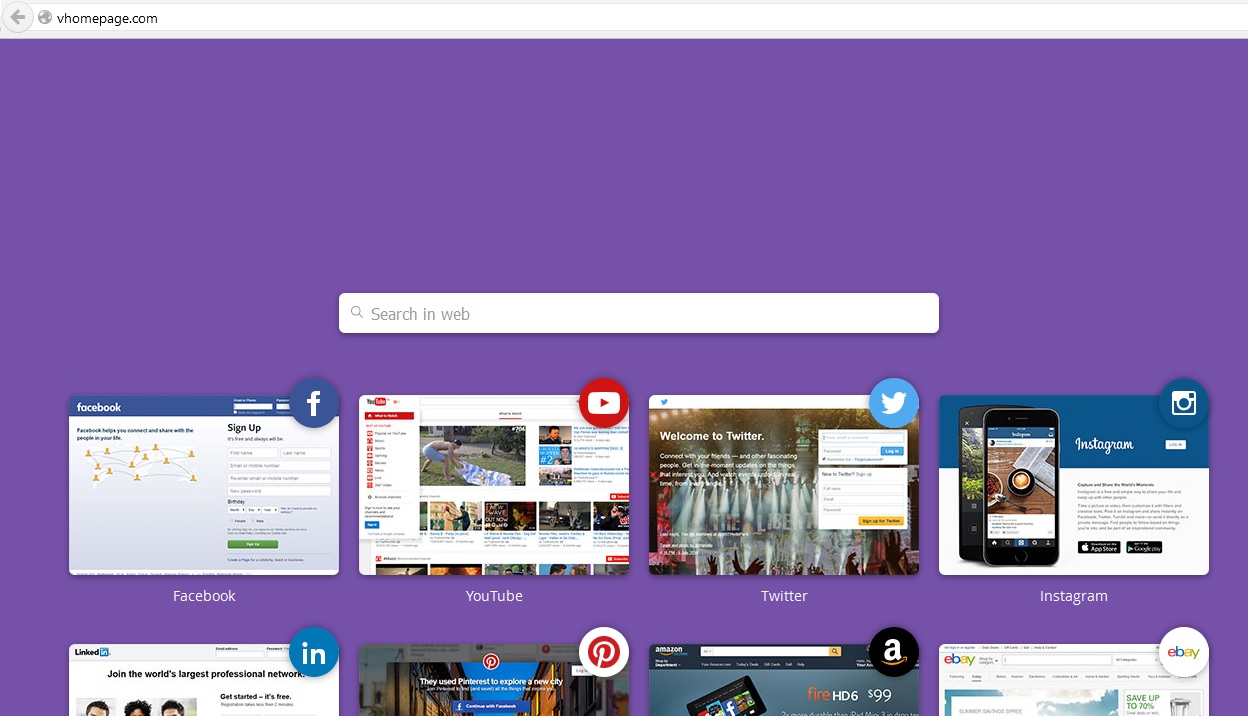Open the Instagram page thumbnail
The width and height of the screenshot is (1248, 716).
1074,485
